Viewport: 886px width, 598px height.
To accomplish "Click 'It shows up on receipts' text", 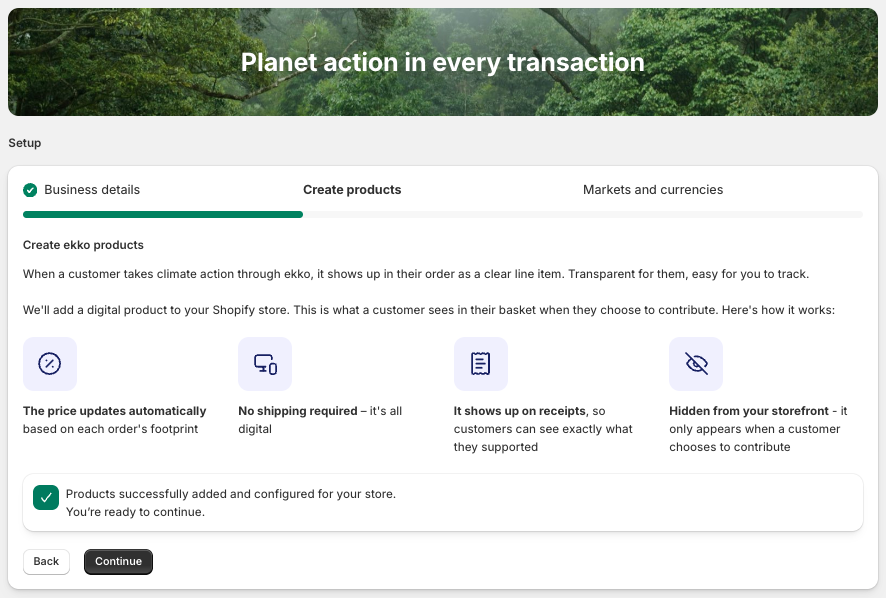I will pyautogui.click(x=520, y=411).
